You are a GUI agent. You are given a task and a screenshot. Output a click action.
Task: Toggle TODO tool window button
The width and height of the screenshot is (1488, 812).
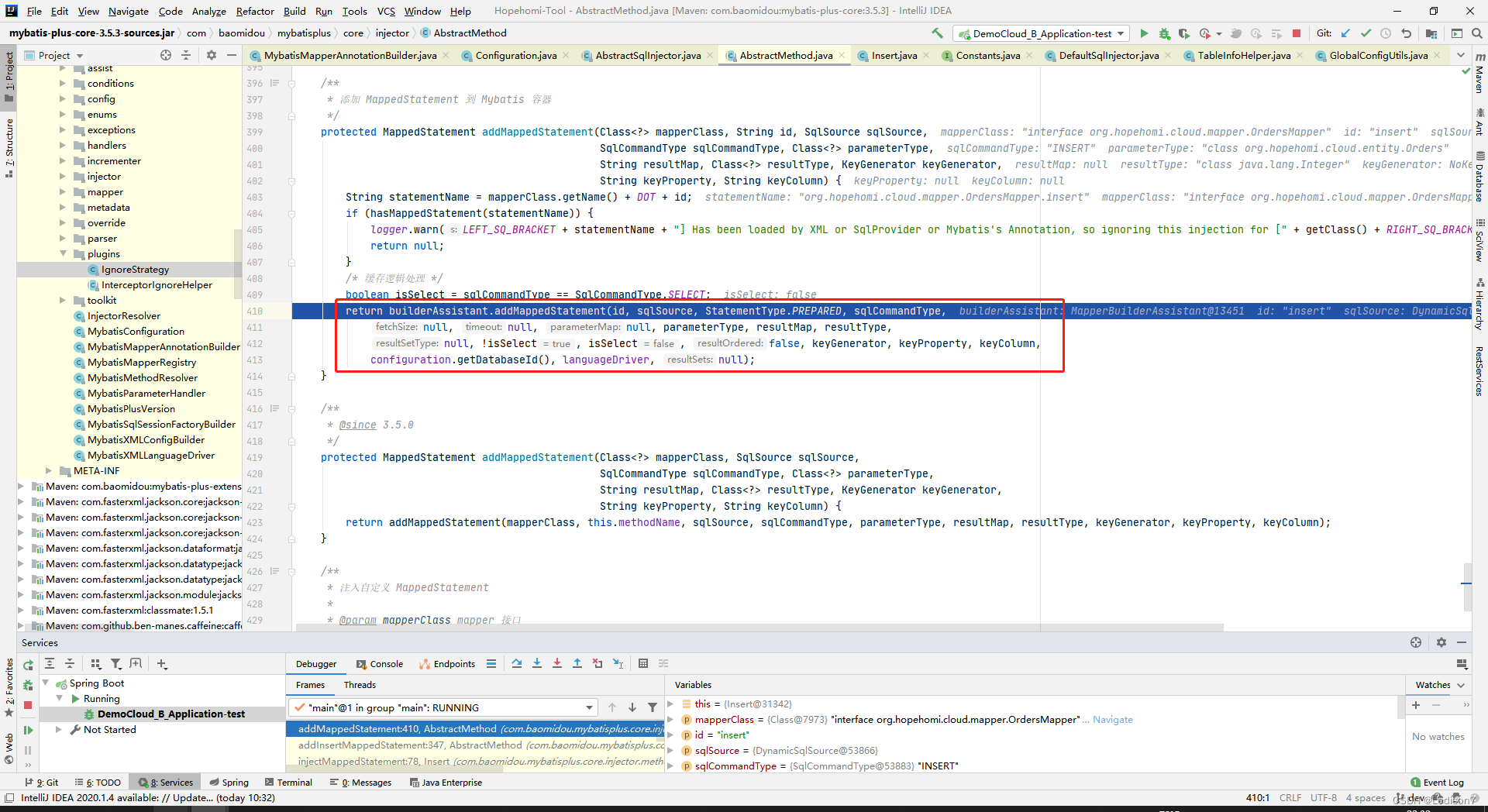[98, 783]
